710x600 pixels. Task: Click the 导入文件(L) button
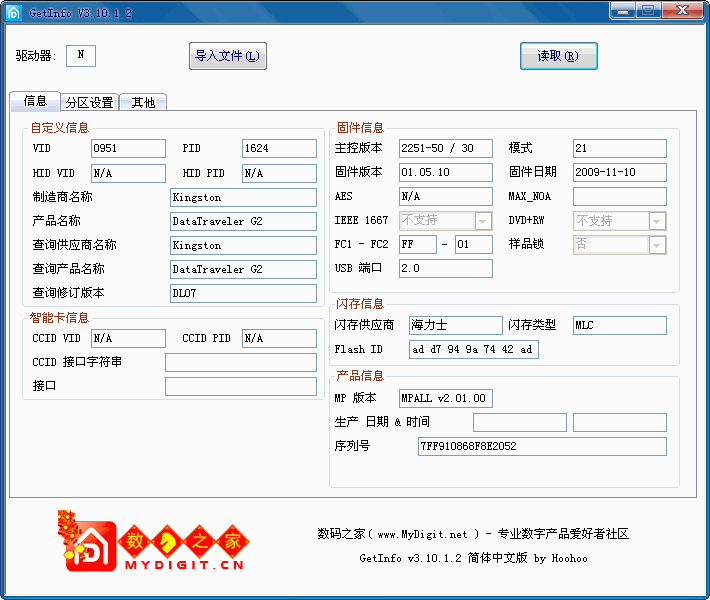[x=228, y=56]
